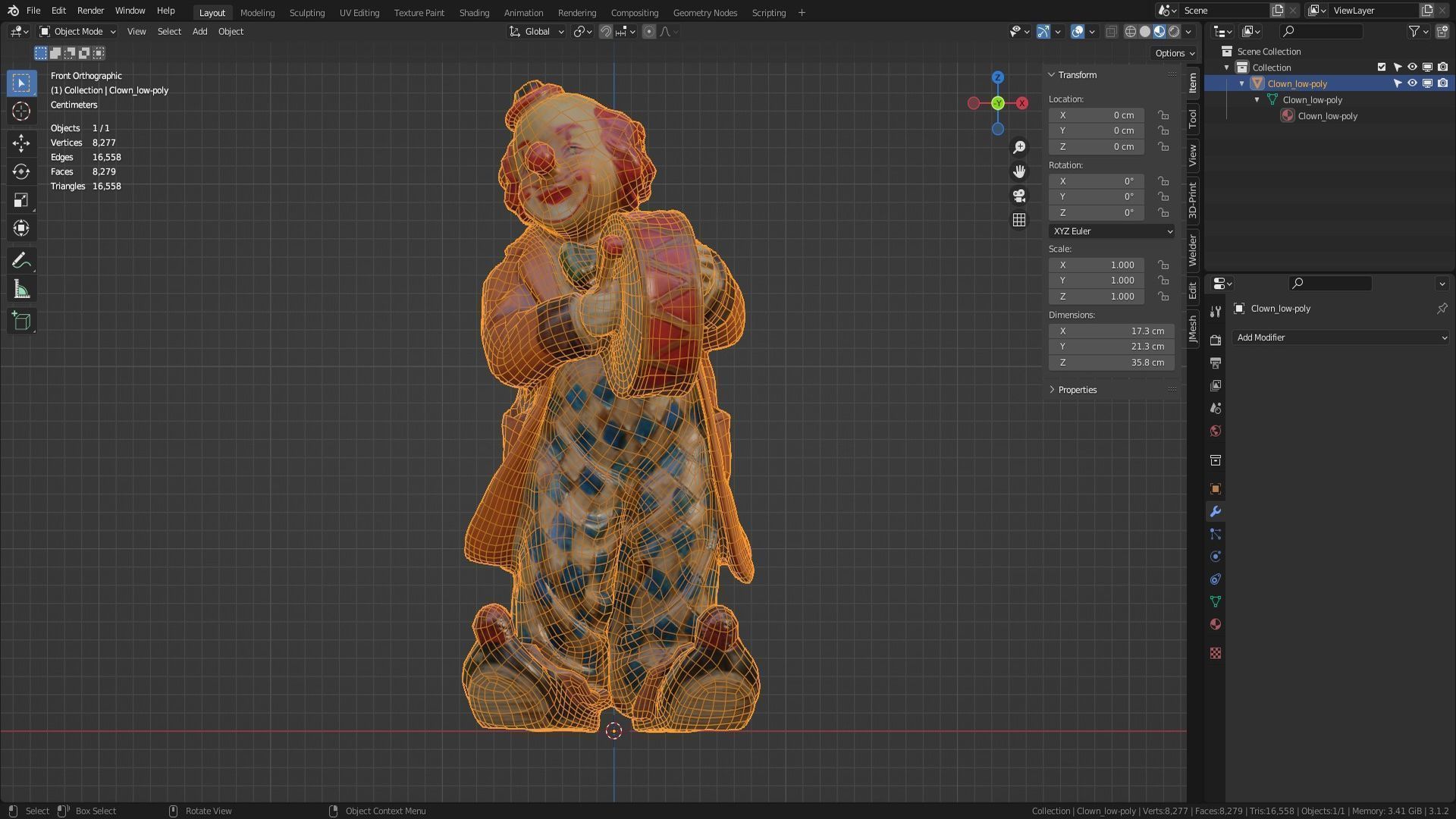Open the Object Data mesh properties tab
The image size is (1456, 819).
coord(1216,602)
